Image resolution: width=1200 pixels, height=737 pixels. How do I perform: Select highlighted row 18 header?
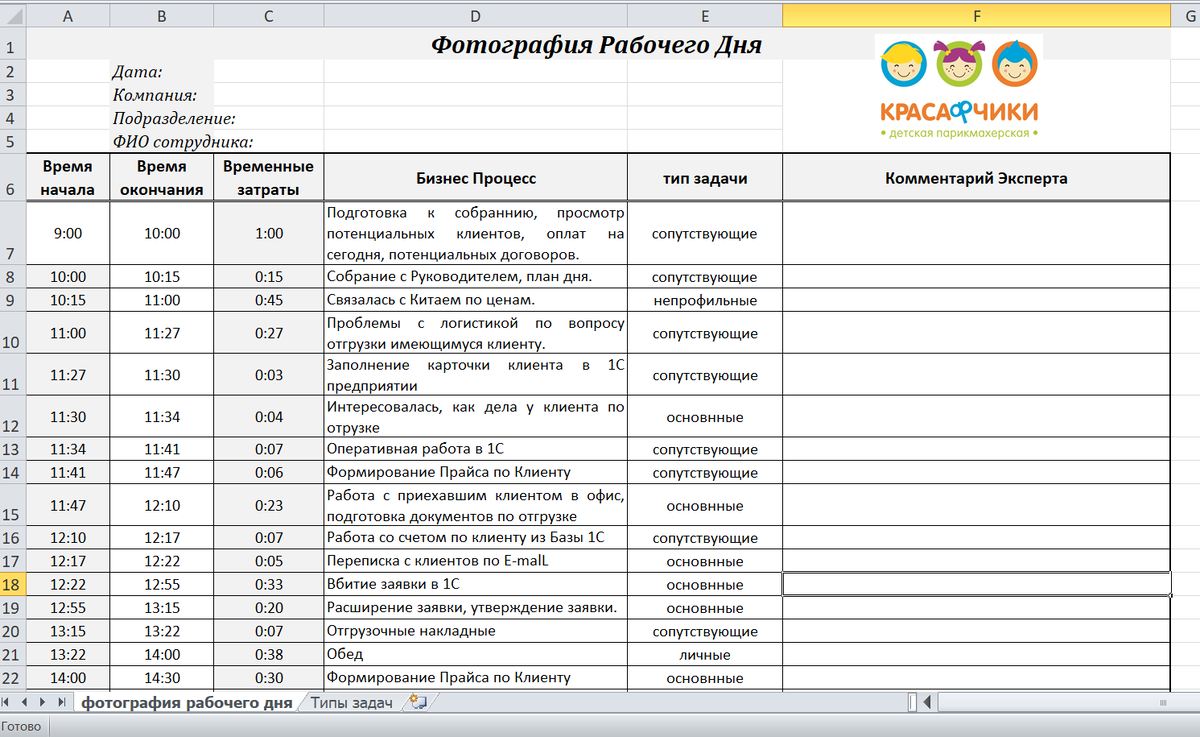coord(12,584)
